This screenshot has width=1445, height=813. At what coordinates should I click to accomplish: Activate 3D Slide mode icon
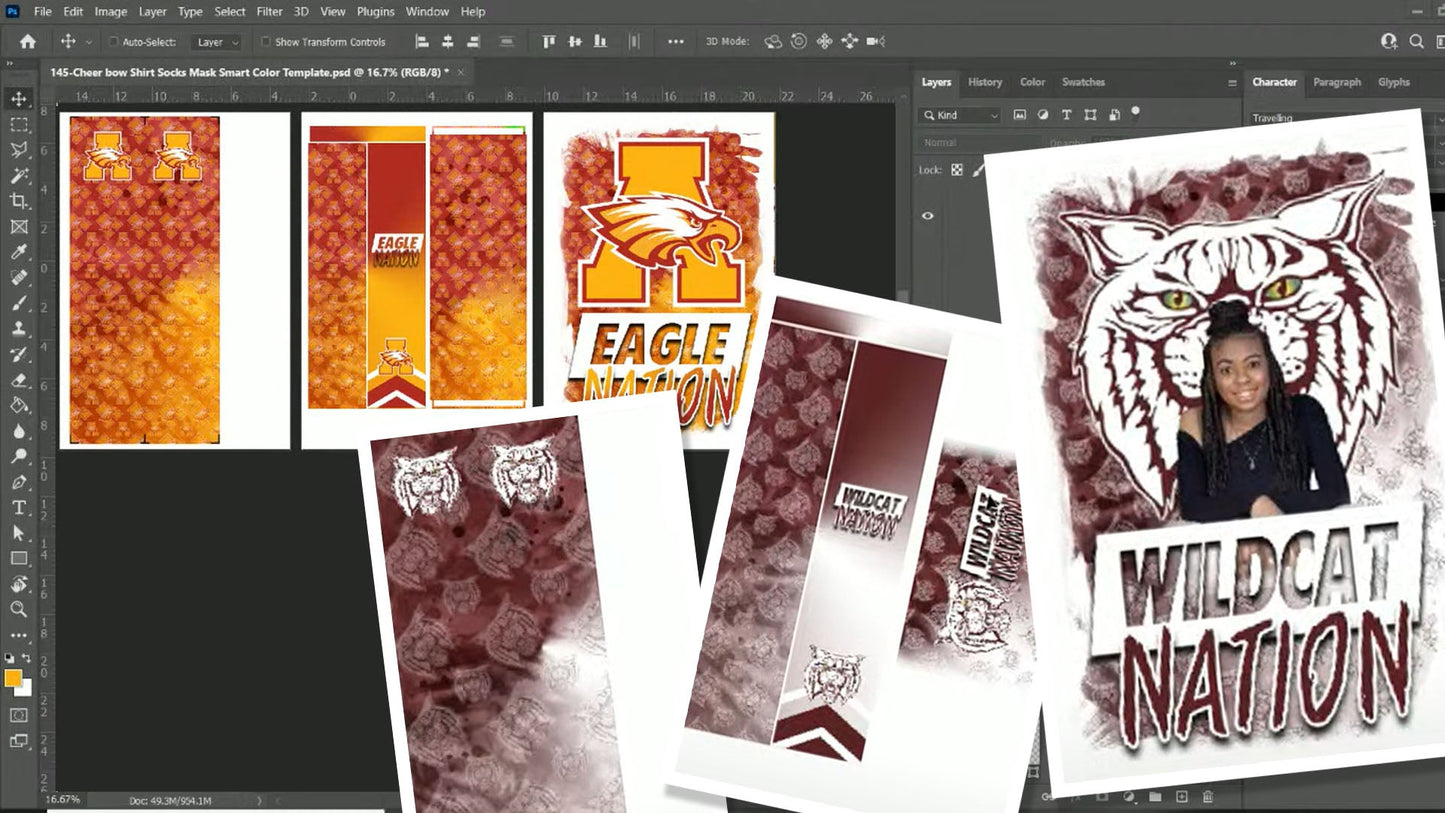pyautogui.click(x=850, y=42)
